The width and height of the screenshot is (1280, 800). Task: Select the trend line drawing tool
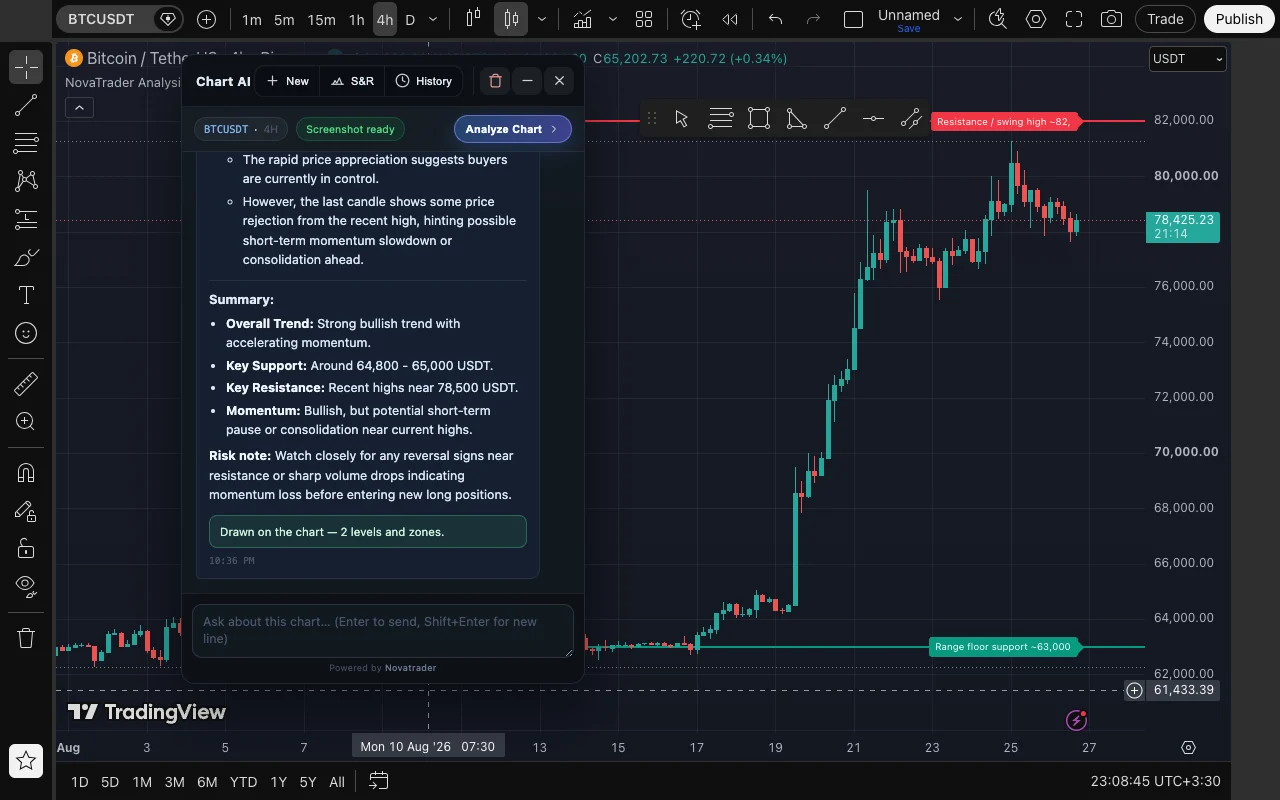[26, 105]
